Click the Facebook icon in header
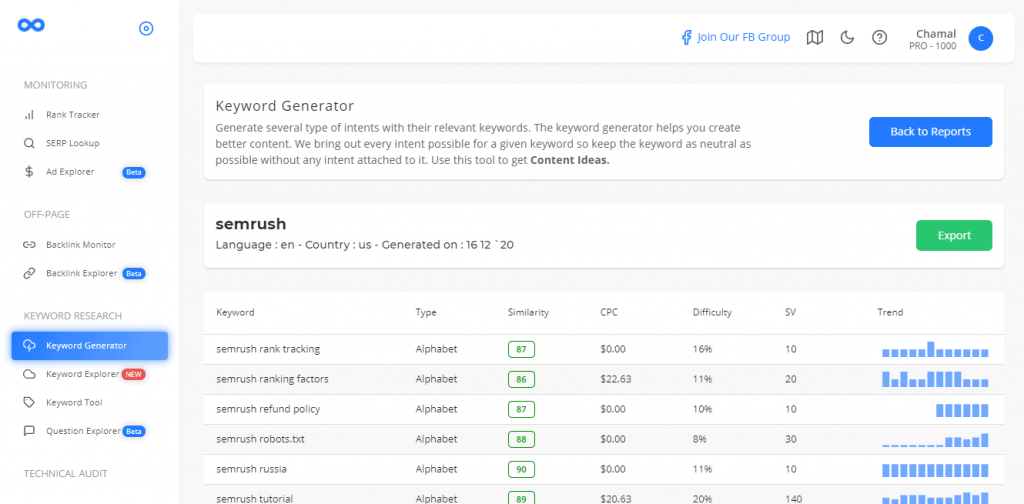 coord(686,37)
